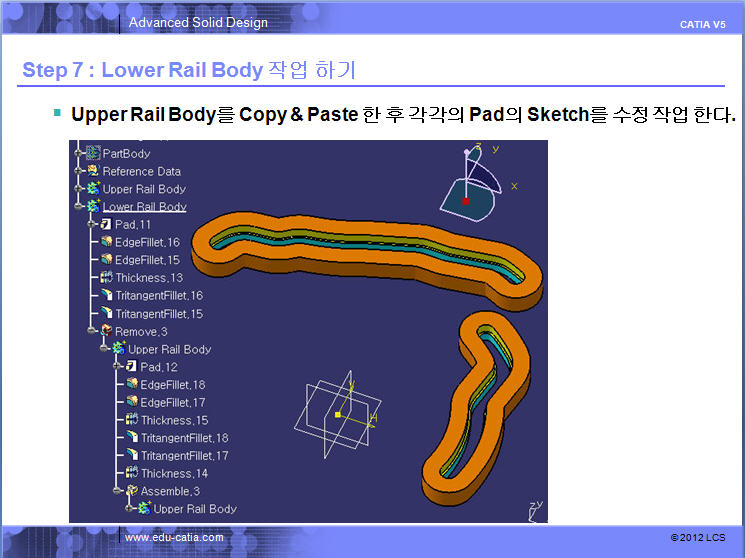Select TritangentFillet.18 in the tree
Screen dimensions: 745x558
pos(184,438)
